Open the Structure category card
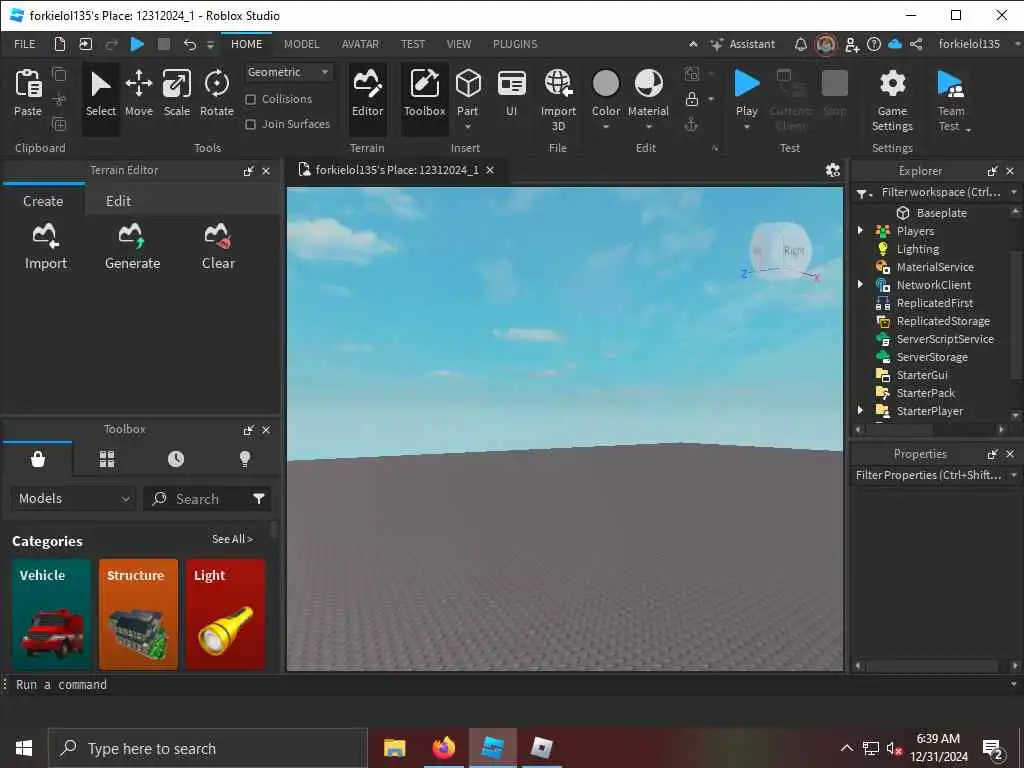The height and width of the screenshot is (768, 1024). click(x=138, y=615)
